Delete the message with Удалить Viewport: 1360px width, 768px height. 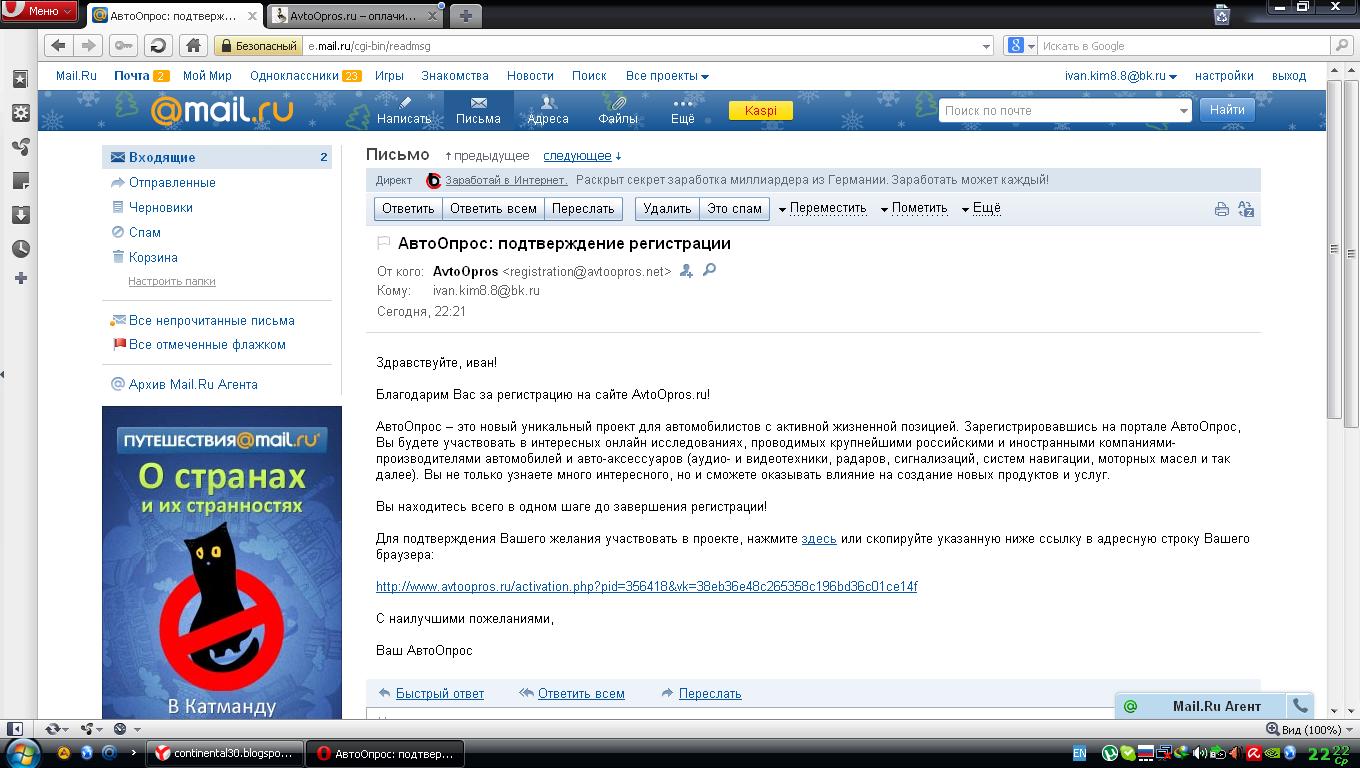(x=667, y=208)
